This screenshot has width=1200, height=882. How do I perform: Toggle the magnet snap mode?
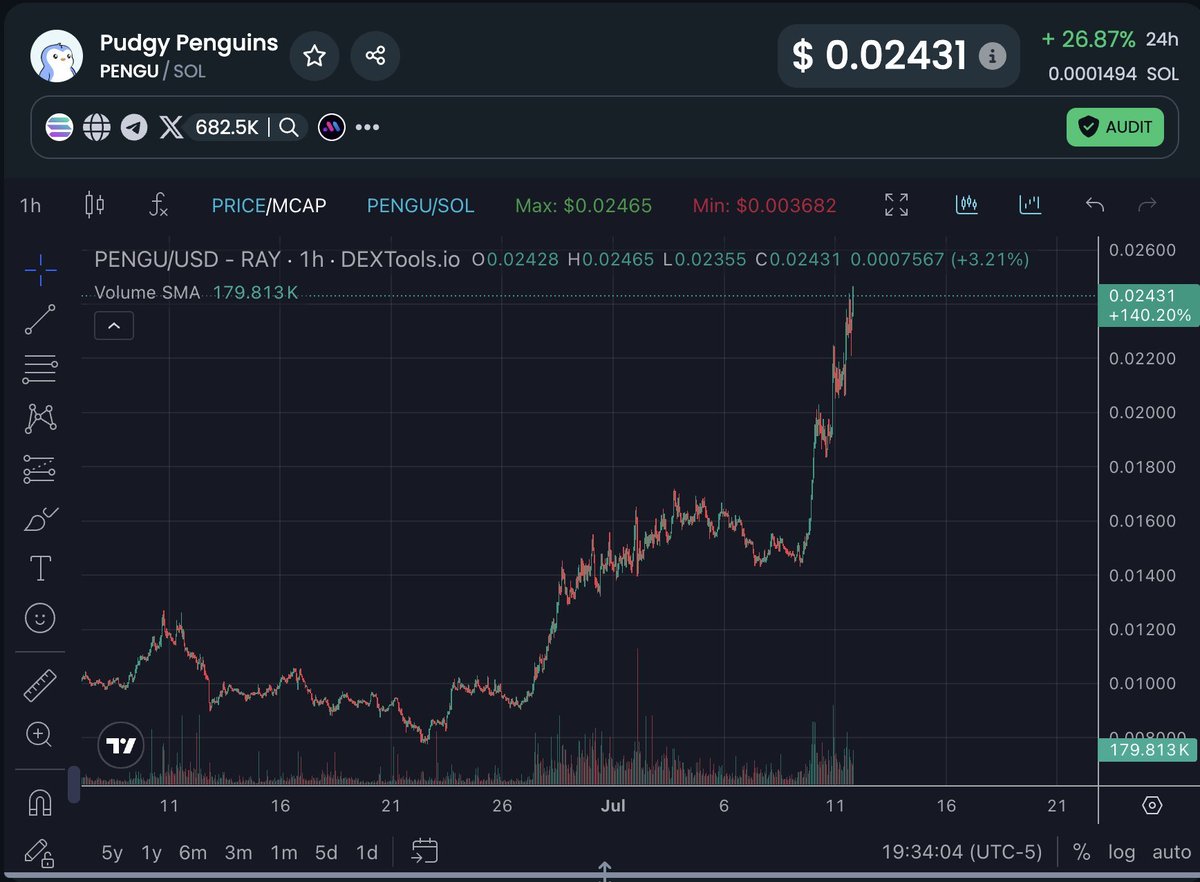point(40,803)
